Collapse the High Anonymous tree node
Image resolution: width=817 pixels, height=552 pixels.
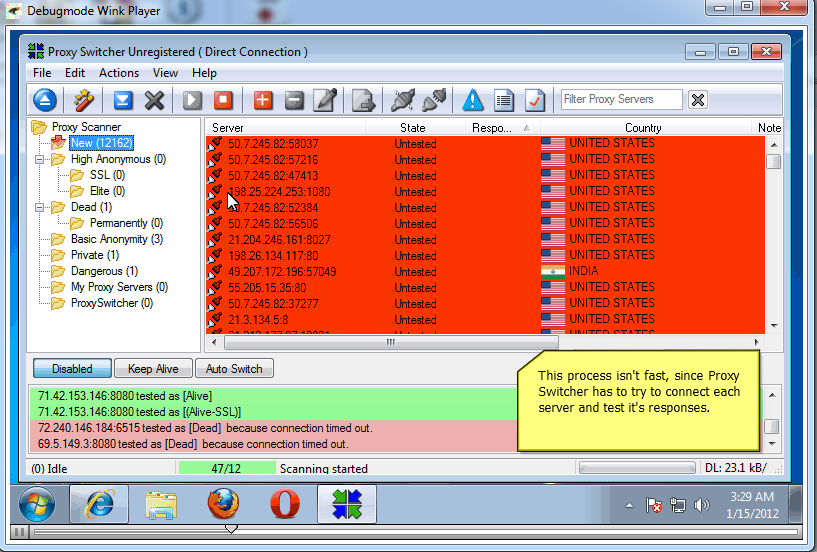click(x=40, y=160)
